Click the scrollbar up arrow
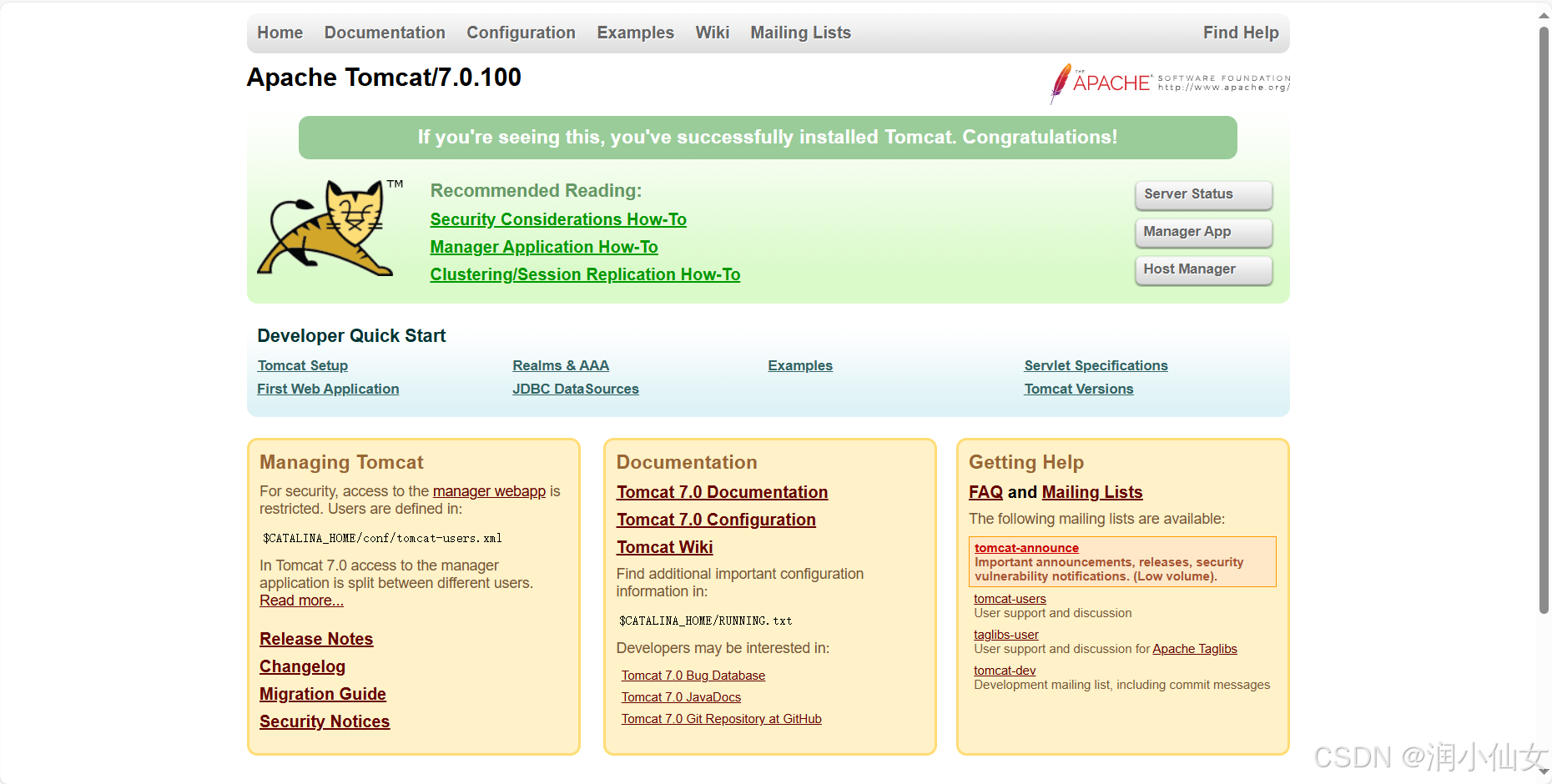This screenshot has height=784, width=1552. coord(1544,14)
